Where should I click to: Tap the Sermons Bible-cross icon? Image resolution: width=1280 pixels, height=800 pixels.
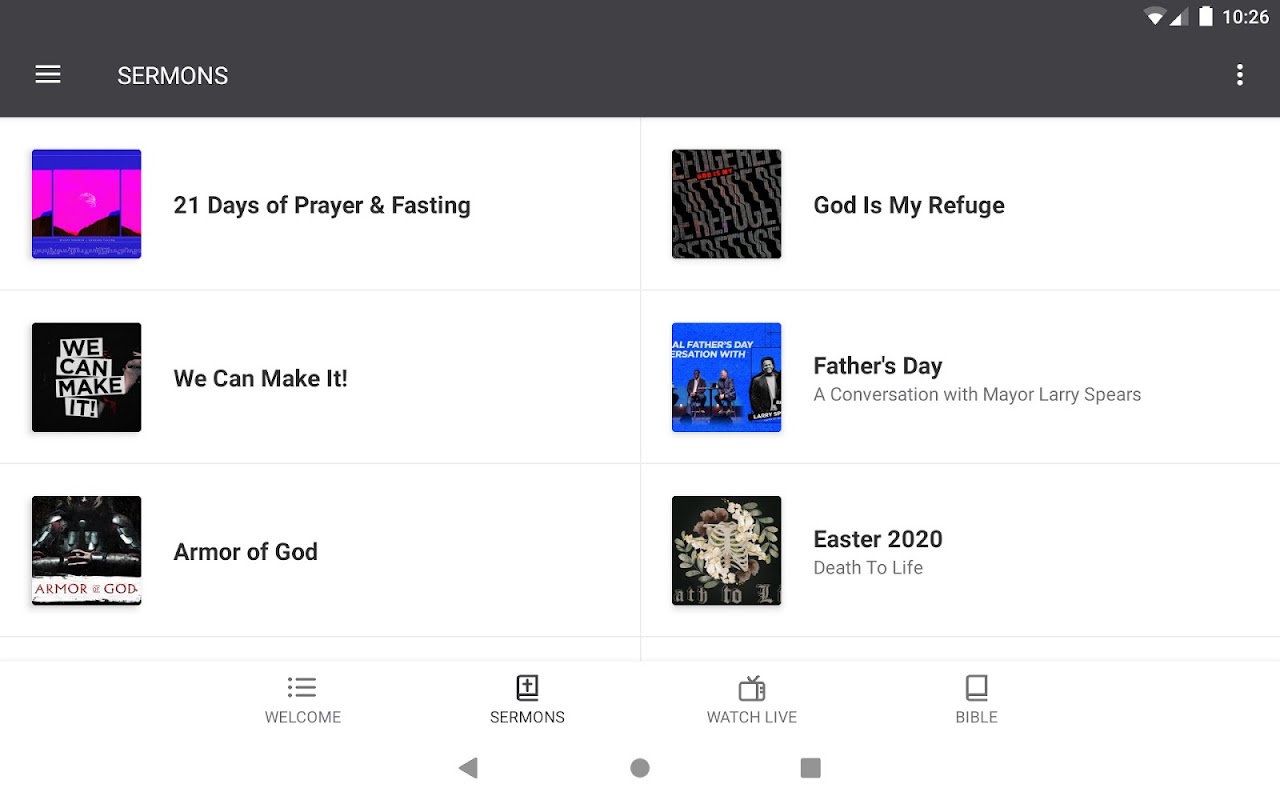(x=527, y=688)
